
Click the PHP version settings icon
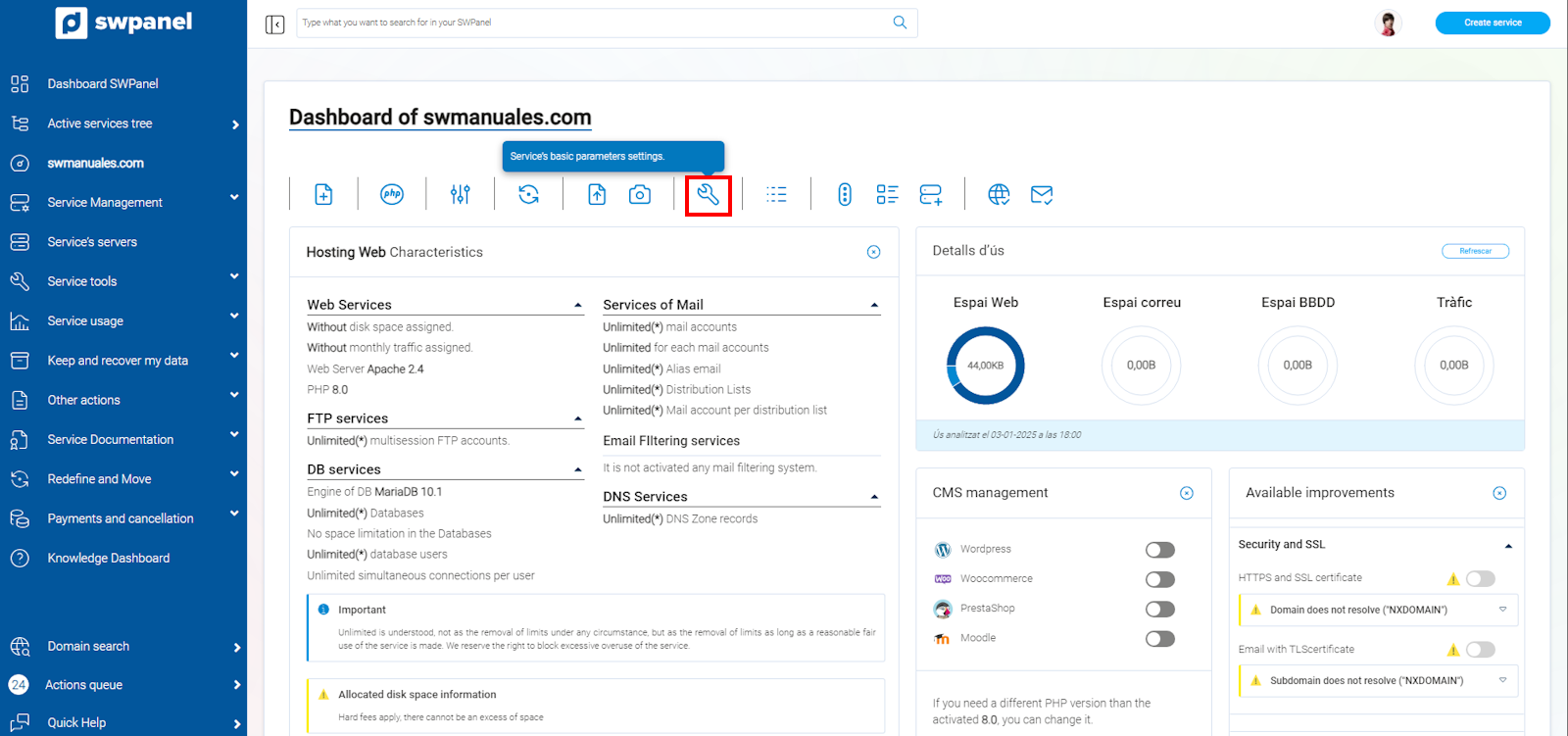click(392, 194)
